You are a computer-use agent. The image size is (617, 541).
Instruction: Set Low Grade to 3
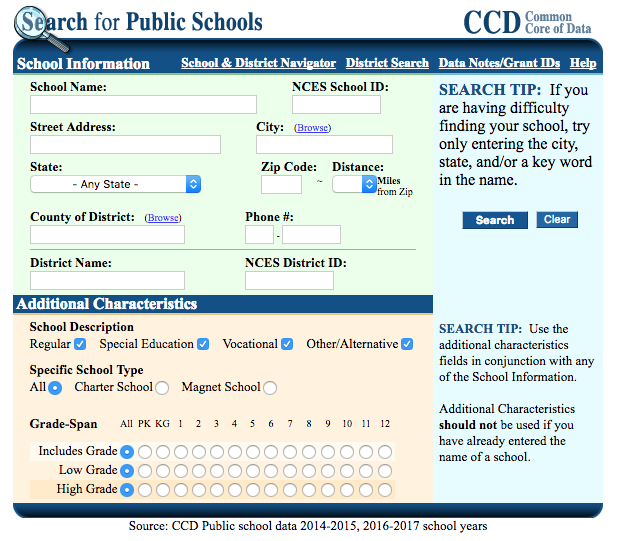[217, 471]
